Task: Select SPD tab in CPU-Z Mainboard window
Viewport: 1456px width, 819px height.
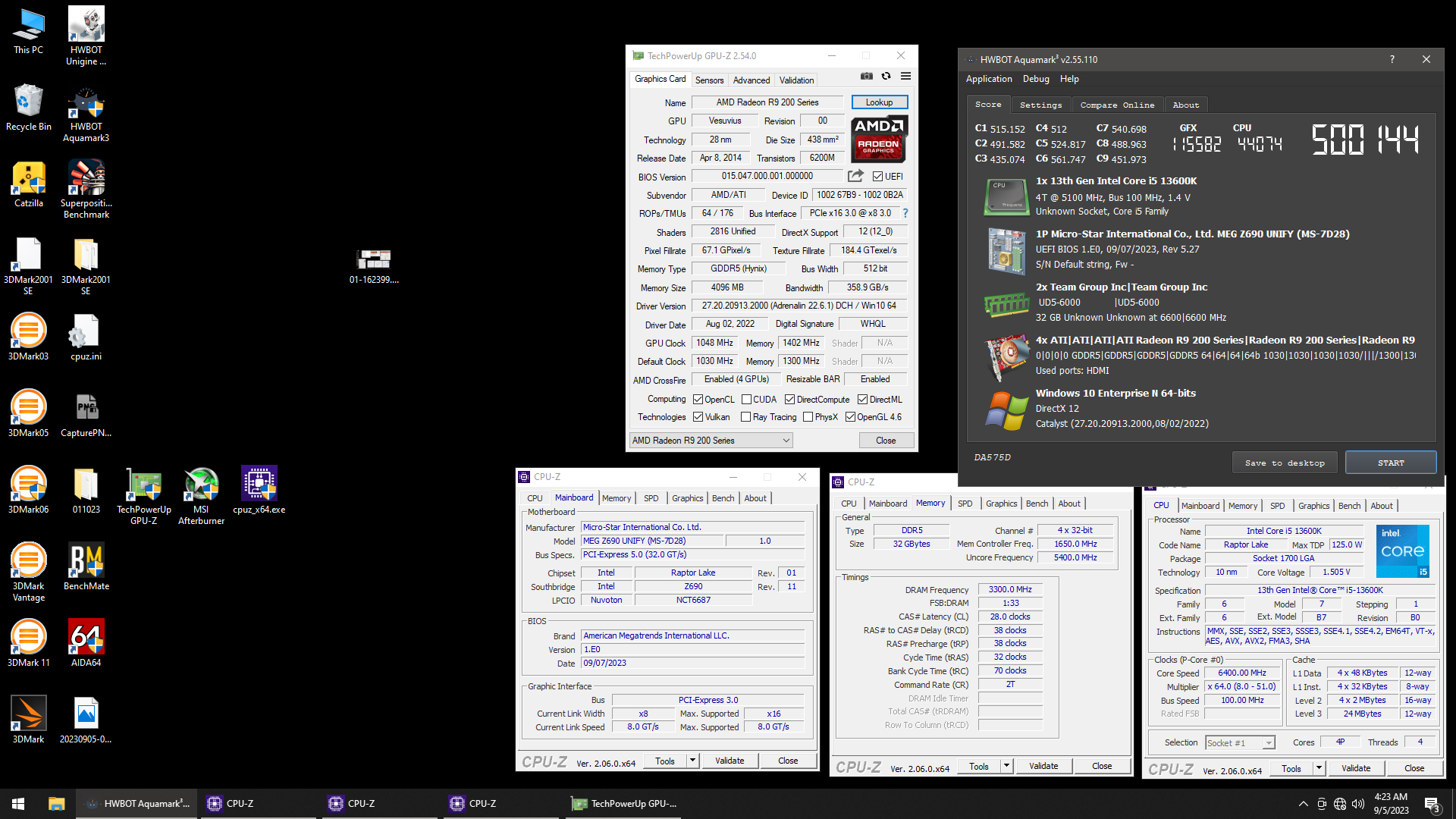Action: pos(651,498)
